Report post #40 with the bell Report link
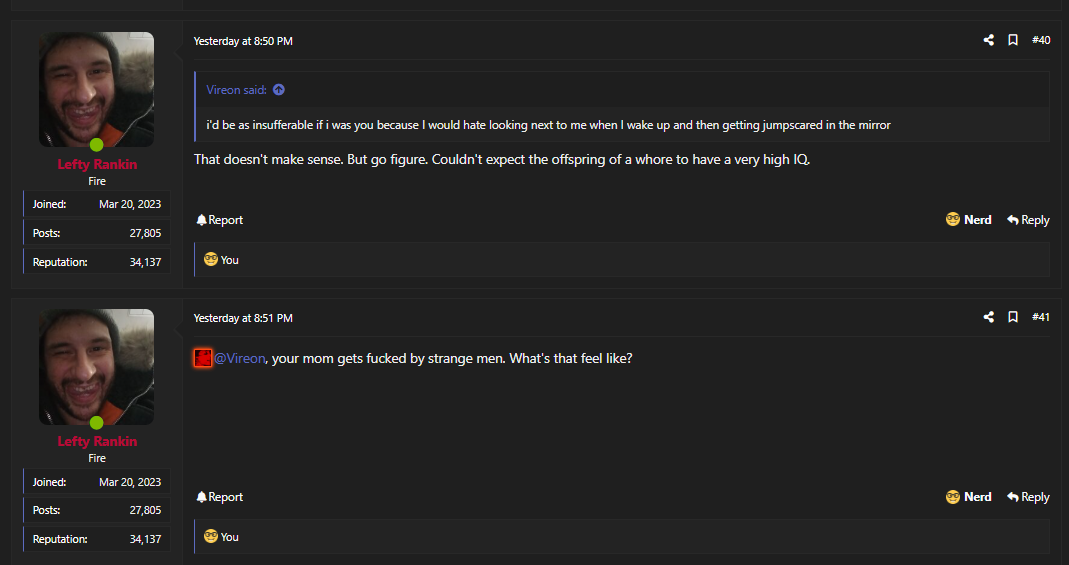 (x=220, y=219)
